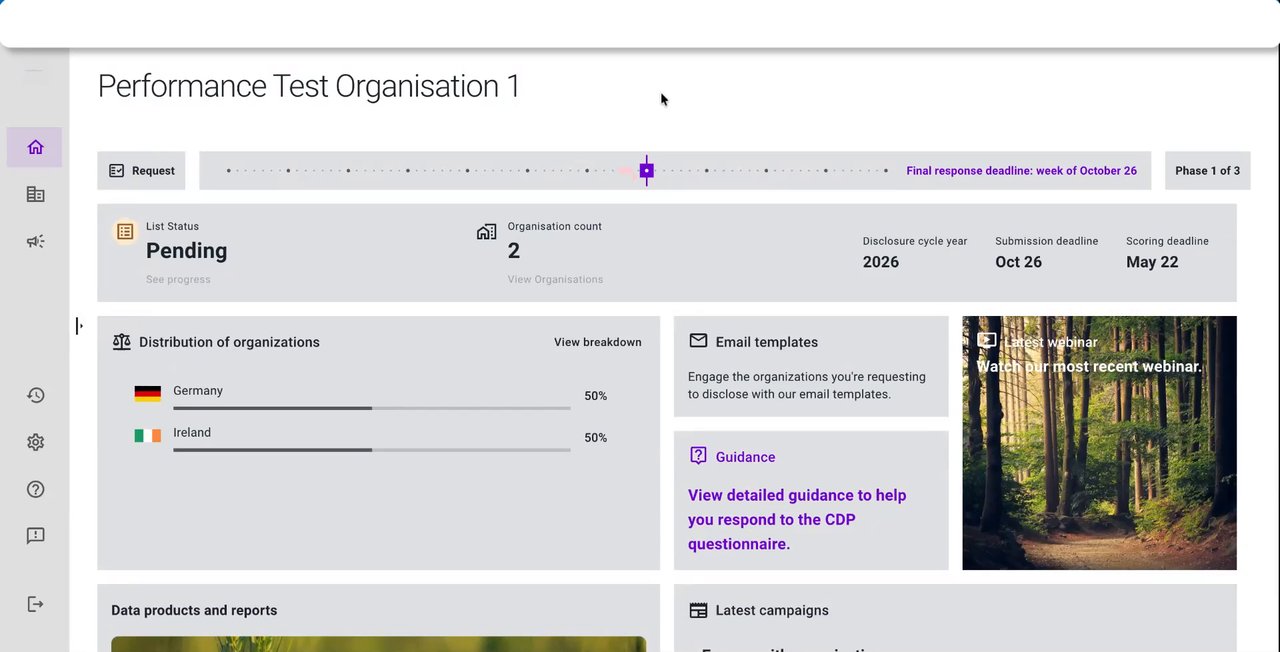Open the Campaigns megaphone sidebar icon
Screen dimensions: 1280x652
35,242
